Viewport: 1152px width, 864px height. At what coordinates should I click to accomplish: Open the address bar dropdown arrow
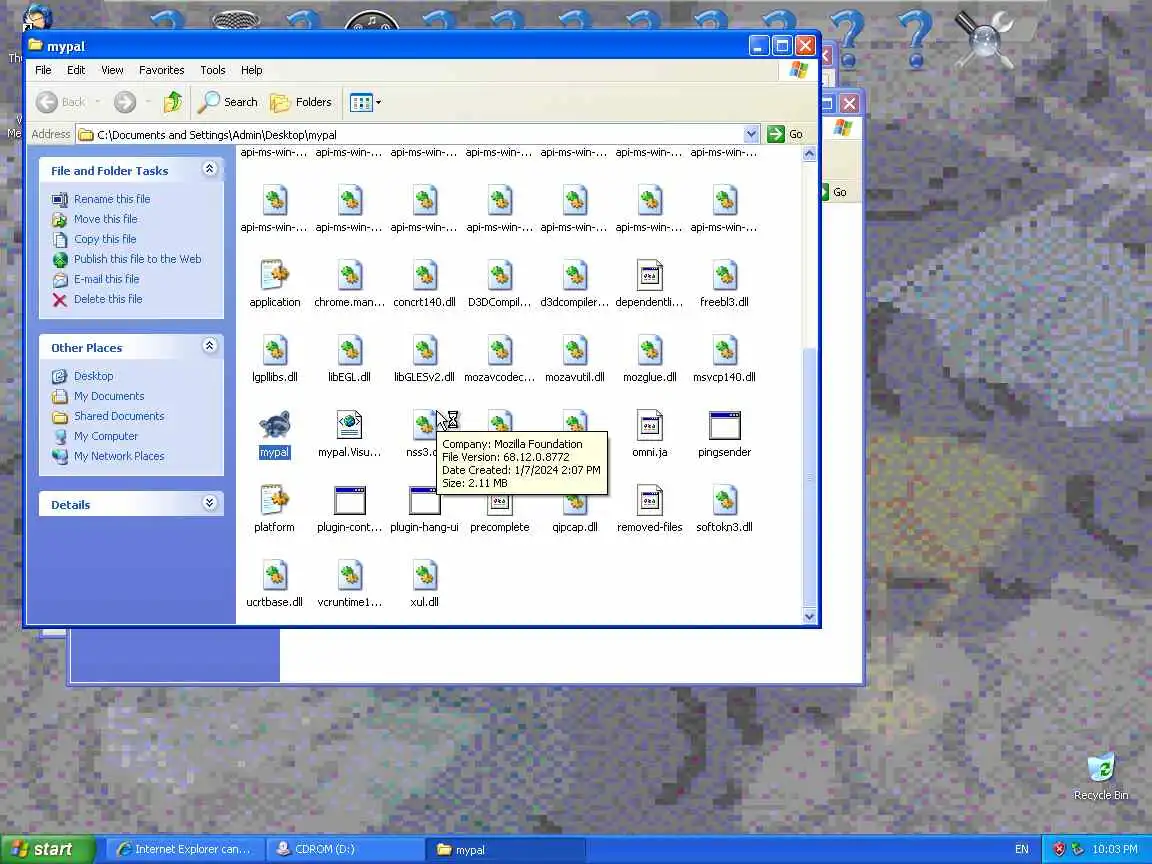(x=751, y=134)
